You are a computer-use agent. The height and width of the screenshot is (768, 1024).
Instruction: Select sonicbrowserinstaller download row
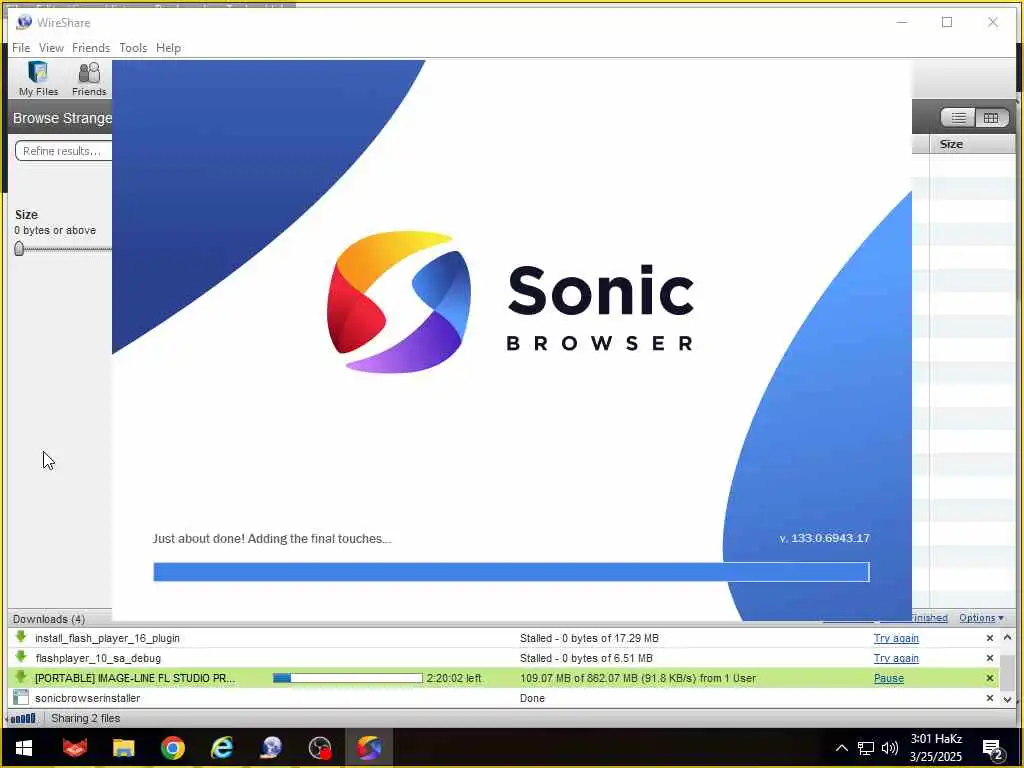coord(503,698)
